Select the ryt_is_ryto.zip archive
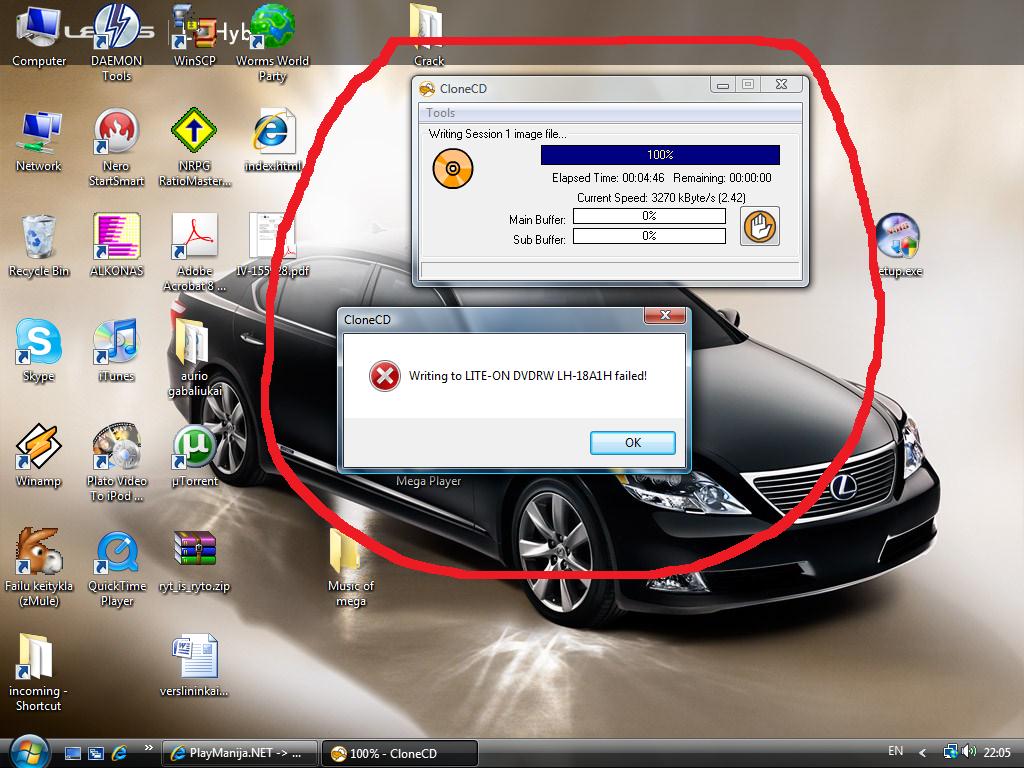The image size is (1024, 768). point(194,561)
